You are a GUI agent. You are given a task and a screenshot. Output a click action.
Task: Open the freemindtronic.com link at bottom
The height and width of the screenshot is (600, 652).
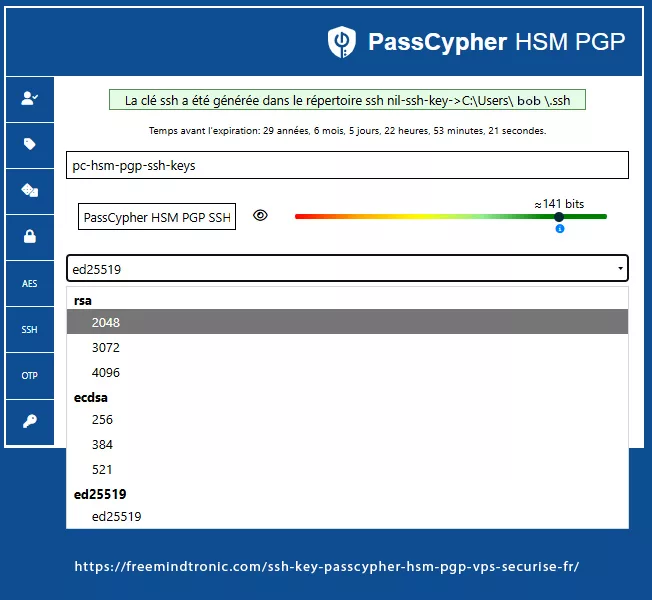326,566
